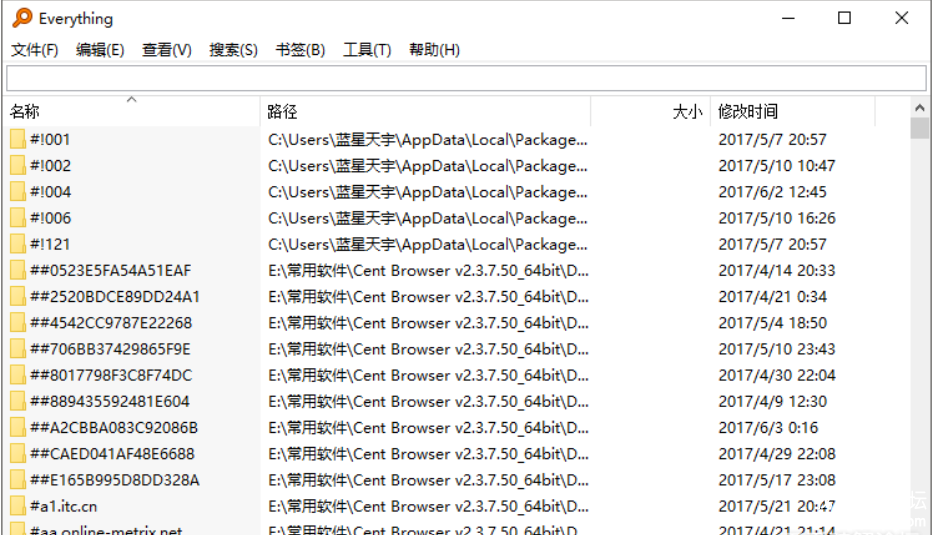Sort by the 大小 column header

coord(650,111)
